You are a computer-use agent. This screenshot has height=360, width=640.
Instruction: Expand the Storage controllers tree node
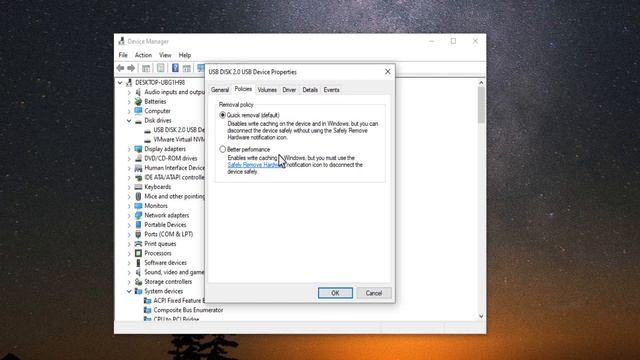129,282
